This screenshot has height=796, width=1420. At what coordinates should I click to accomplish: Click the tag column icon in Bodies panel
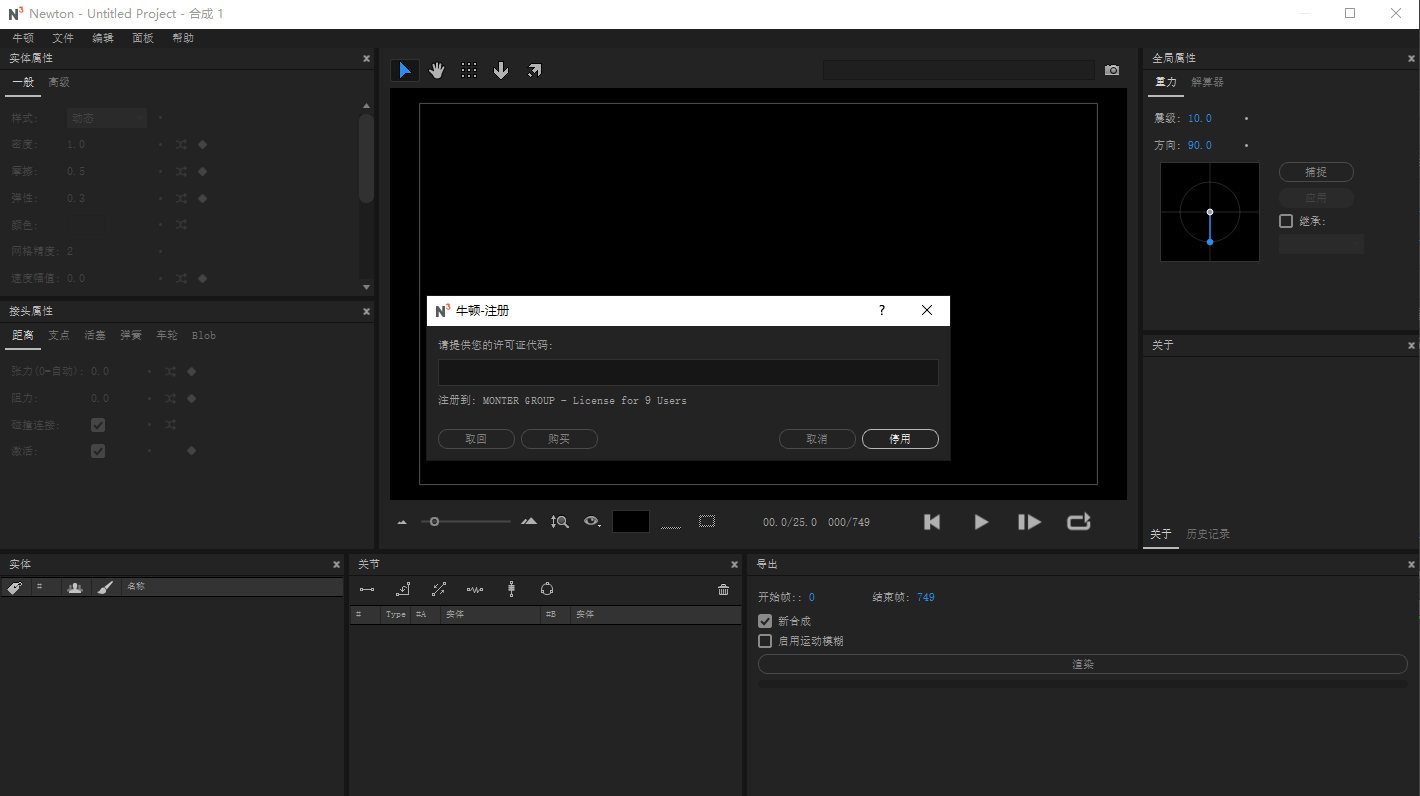click(x=15, y=588)
